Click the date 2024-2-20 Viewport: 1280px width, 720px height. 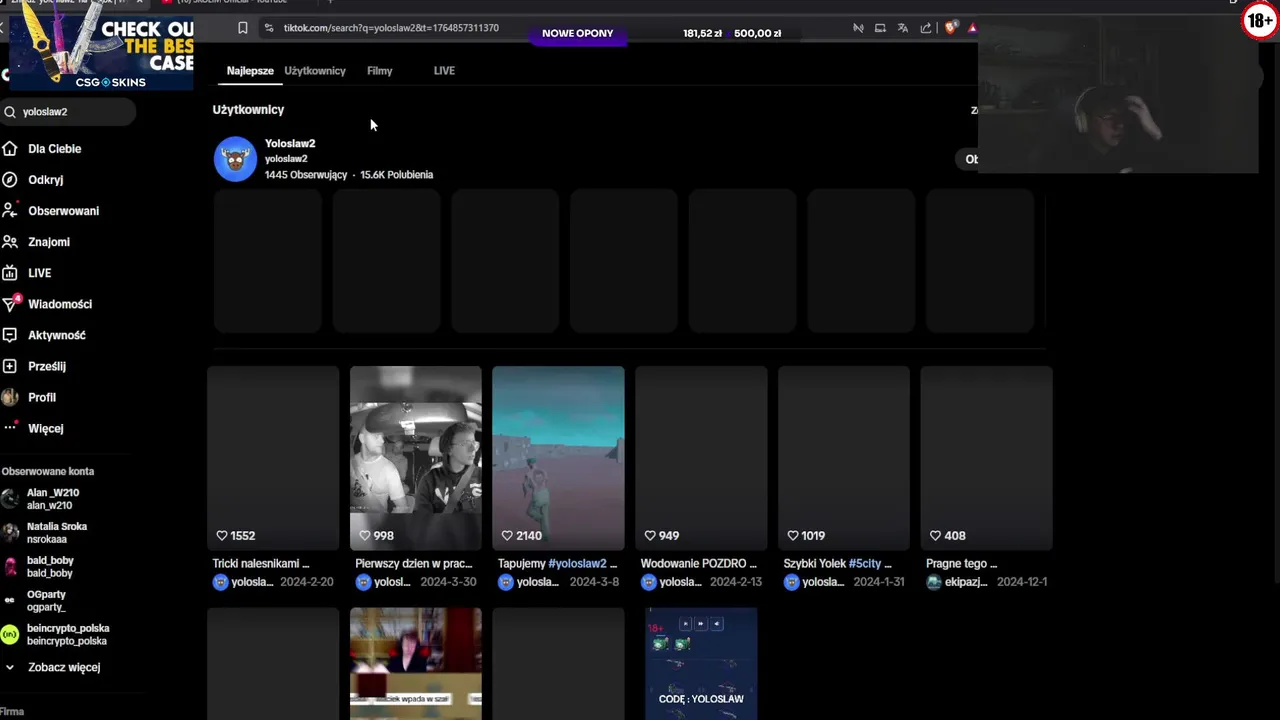pos(307,582)
